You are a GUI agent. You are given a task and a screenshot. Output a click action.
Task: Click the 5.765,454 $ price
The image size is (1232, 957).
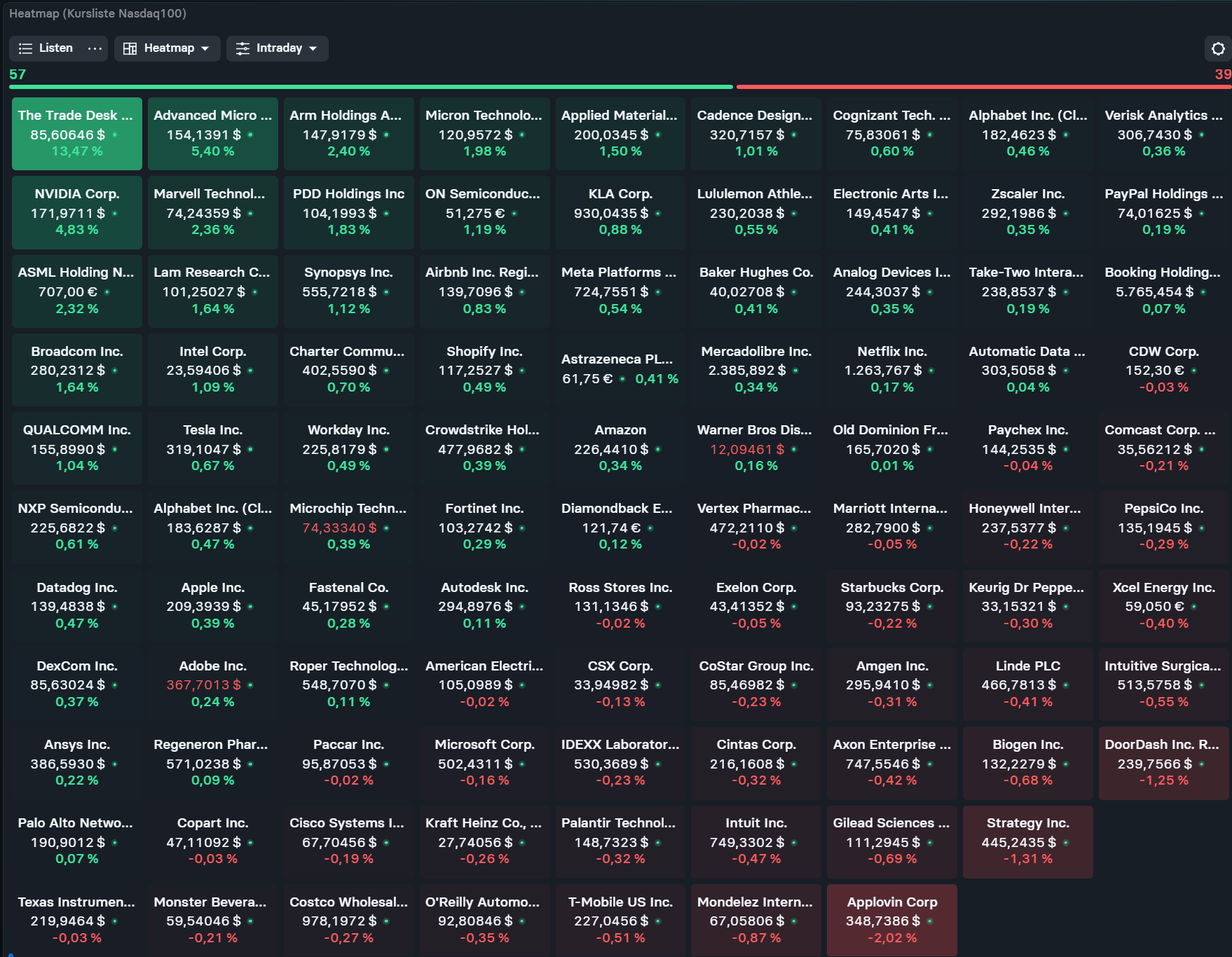1155,291
